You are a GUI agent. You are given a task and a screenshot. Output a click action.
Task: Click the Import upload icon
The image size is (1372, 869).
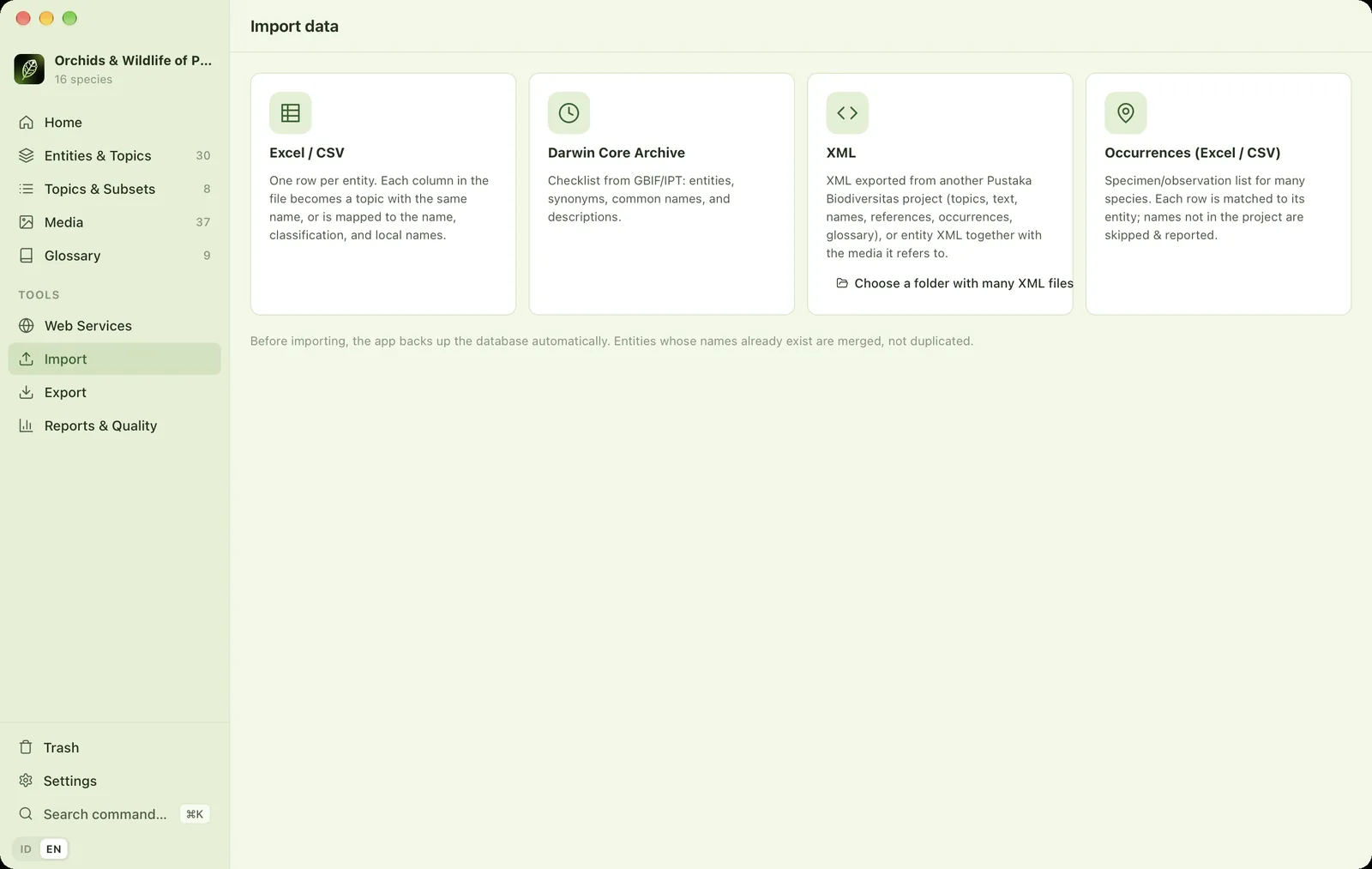pyautogui.click(x=27, y=359)
